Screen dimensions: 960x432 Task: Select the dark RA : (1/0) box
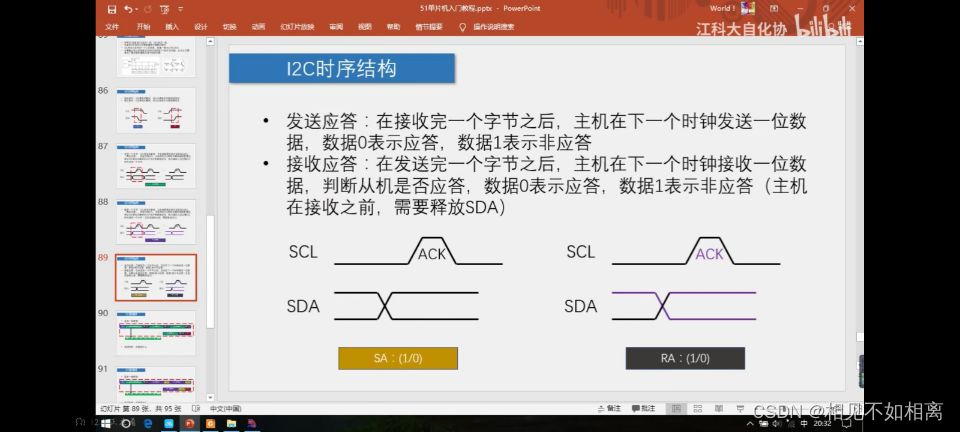685,359
